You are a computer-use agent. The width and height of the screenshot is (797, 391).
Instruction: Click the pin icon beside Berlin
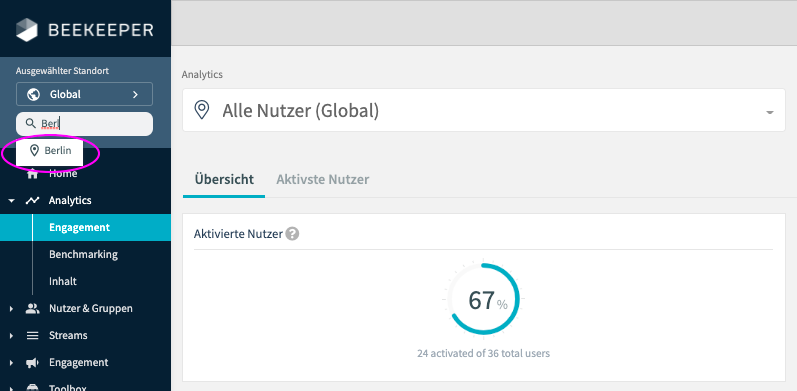[x=34, y=151]
